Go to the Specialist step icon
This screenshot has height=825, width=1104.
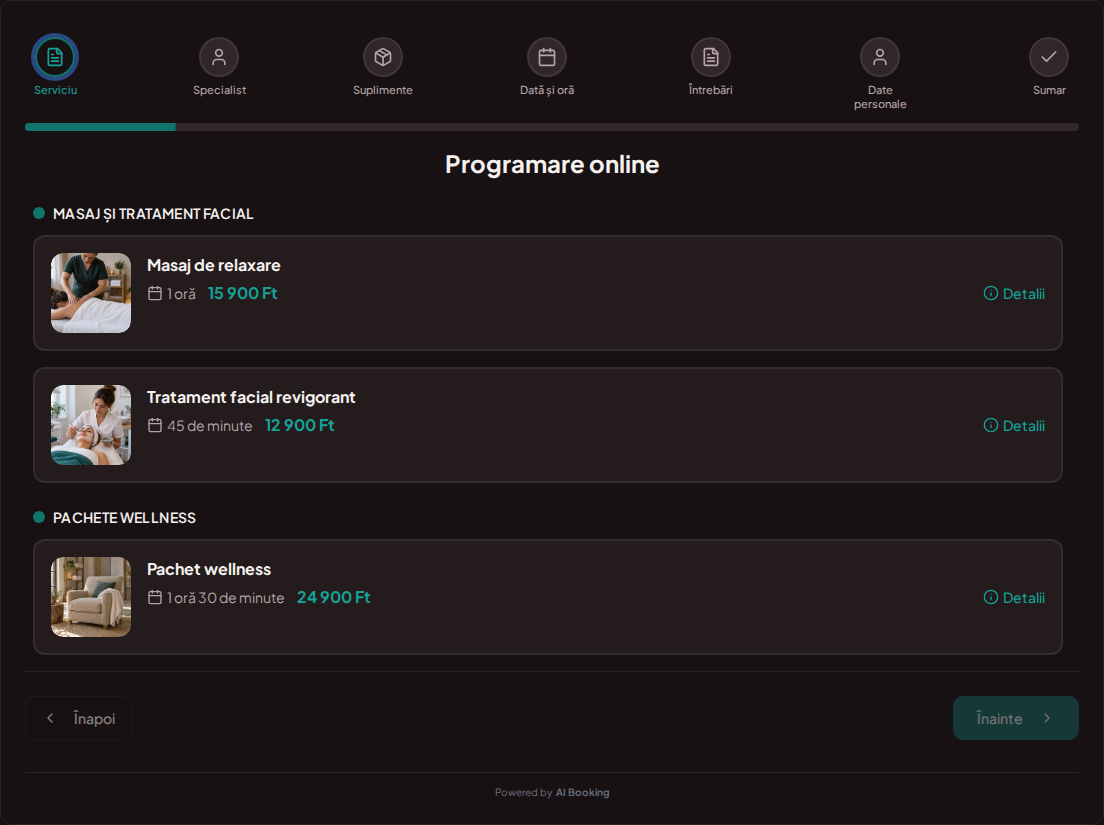click(219, 57)
